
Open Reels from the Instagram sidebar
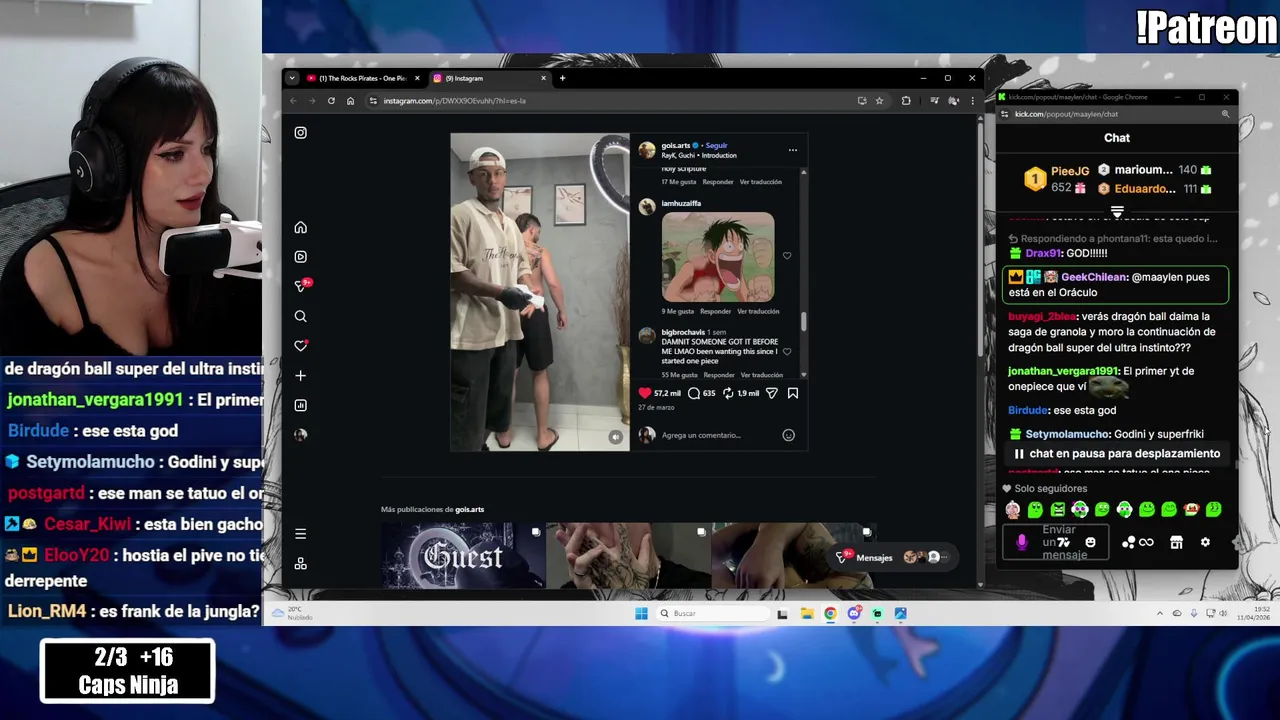(x=300, y=257)
